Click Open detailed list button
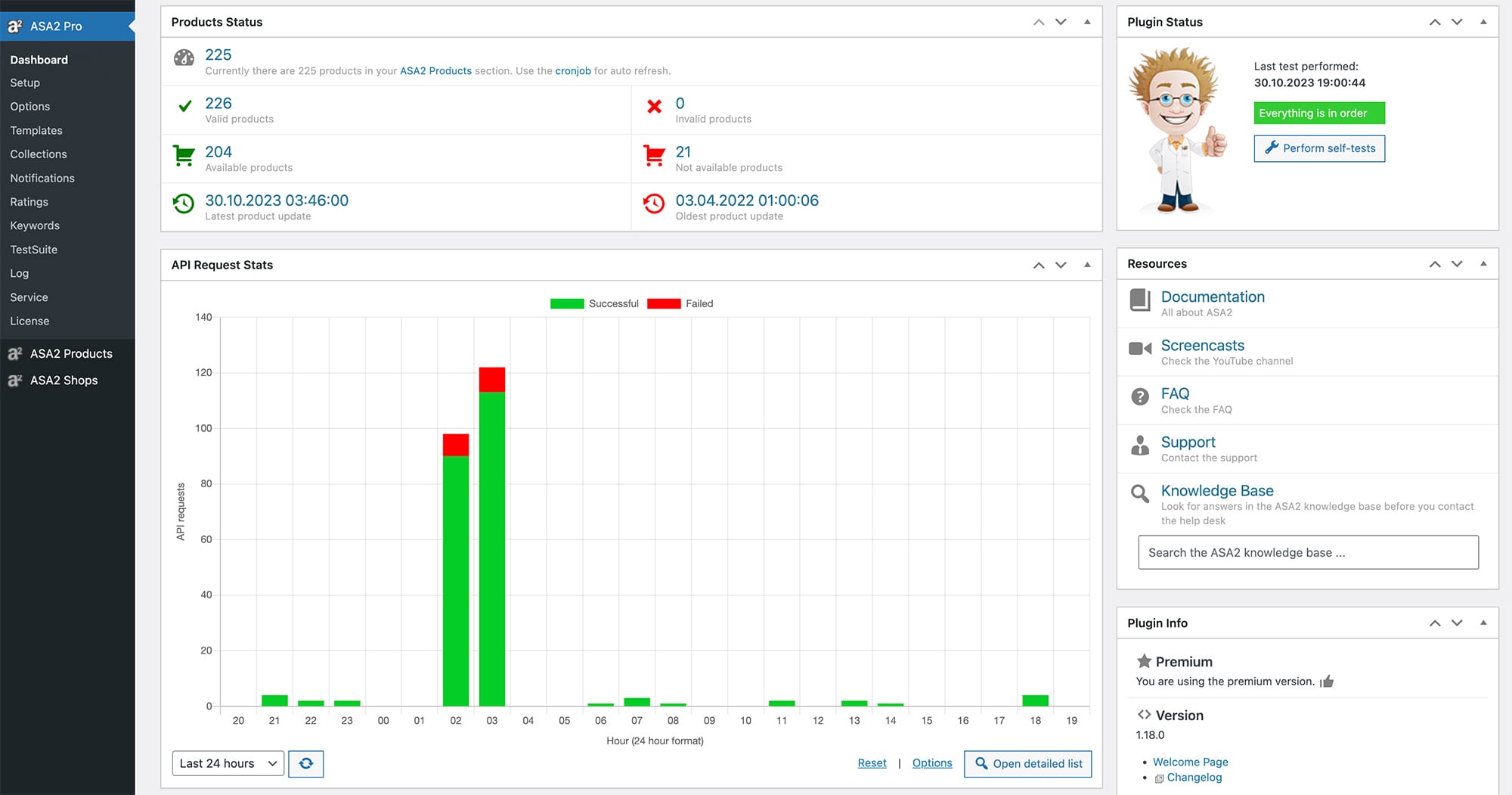This screenshot has width=1512, height=795. coord(1028,764)
